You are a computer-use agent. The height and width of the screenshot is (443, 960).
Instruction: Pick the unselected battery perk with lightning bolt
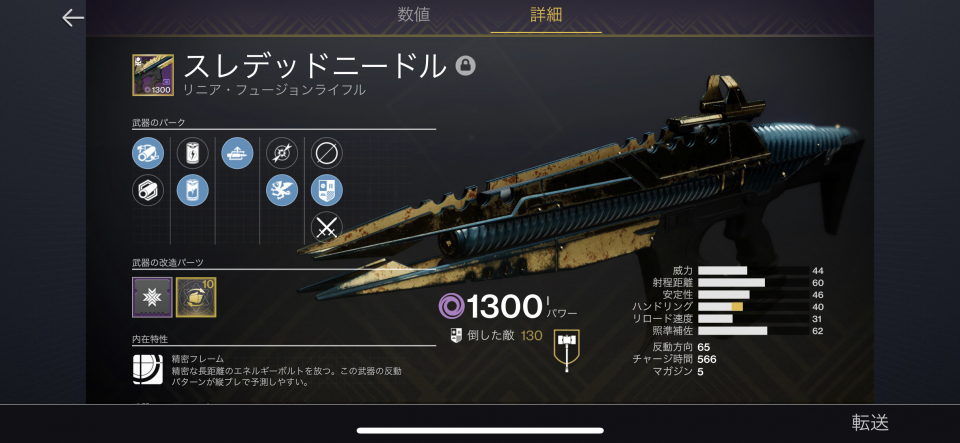tap(193, 153)
